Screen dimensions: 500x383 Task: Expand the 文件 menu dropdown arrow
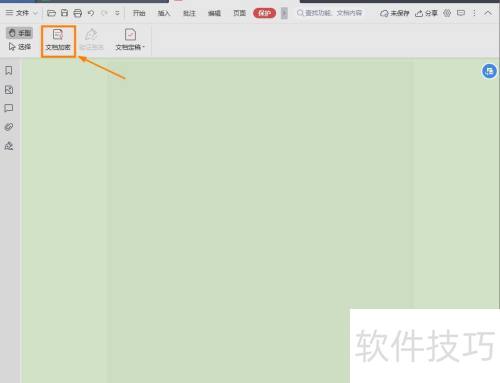pos(35,13)
